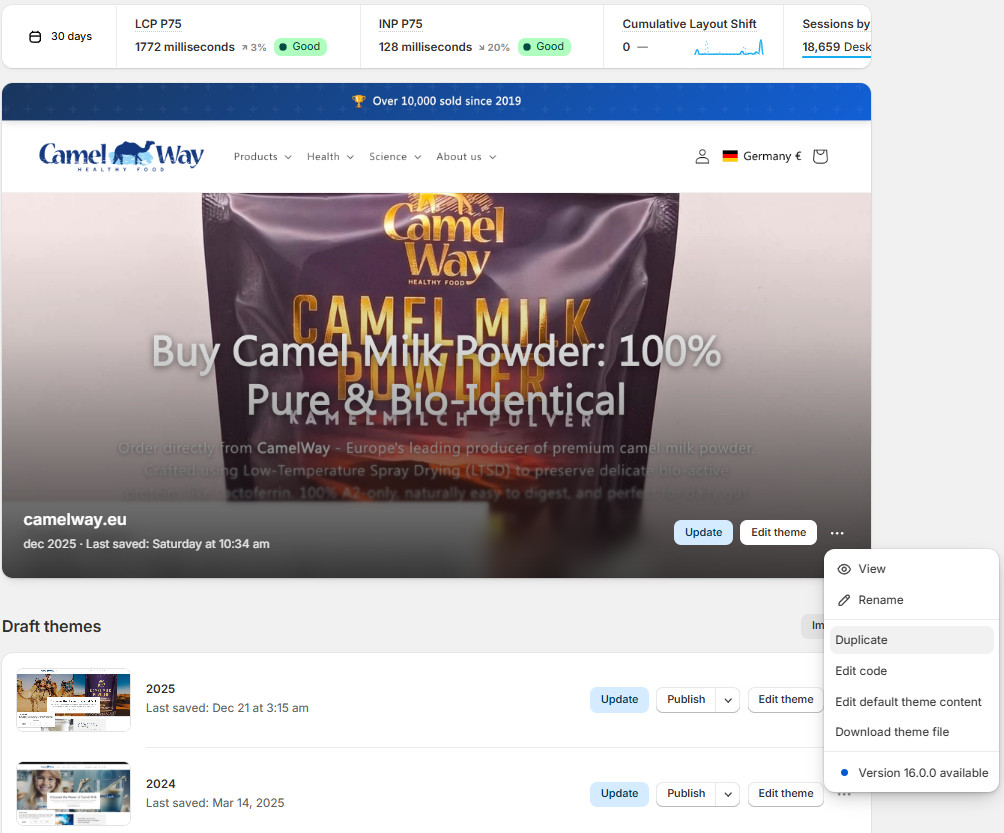
Task: Select Rename from the theme menu
Action: (911, 600)
